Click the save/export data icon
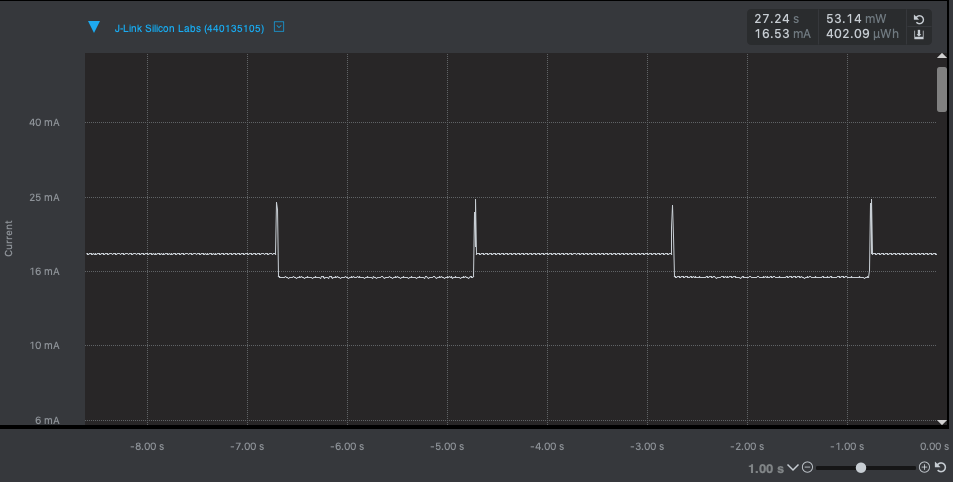 pyautogui.click(x=919, y=35)
